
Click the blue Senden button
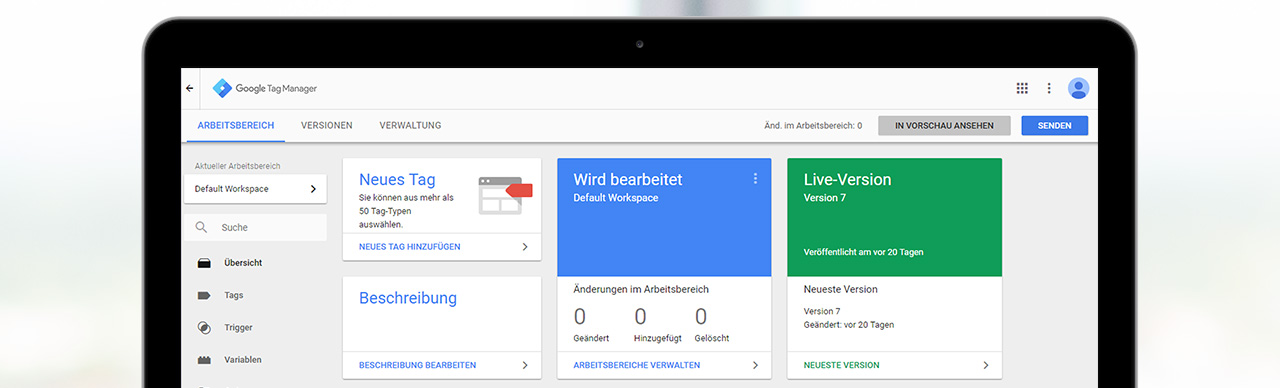click(1055, 126)
